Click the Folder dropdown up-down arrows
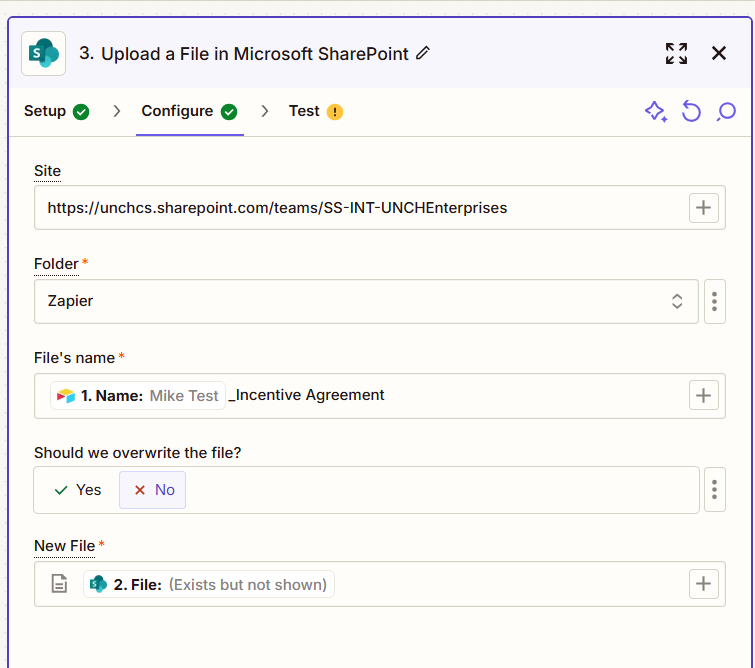The height and width of the screenshot is (668, 755). (x=677, y=301)
